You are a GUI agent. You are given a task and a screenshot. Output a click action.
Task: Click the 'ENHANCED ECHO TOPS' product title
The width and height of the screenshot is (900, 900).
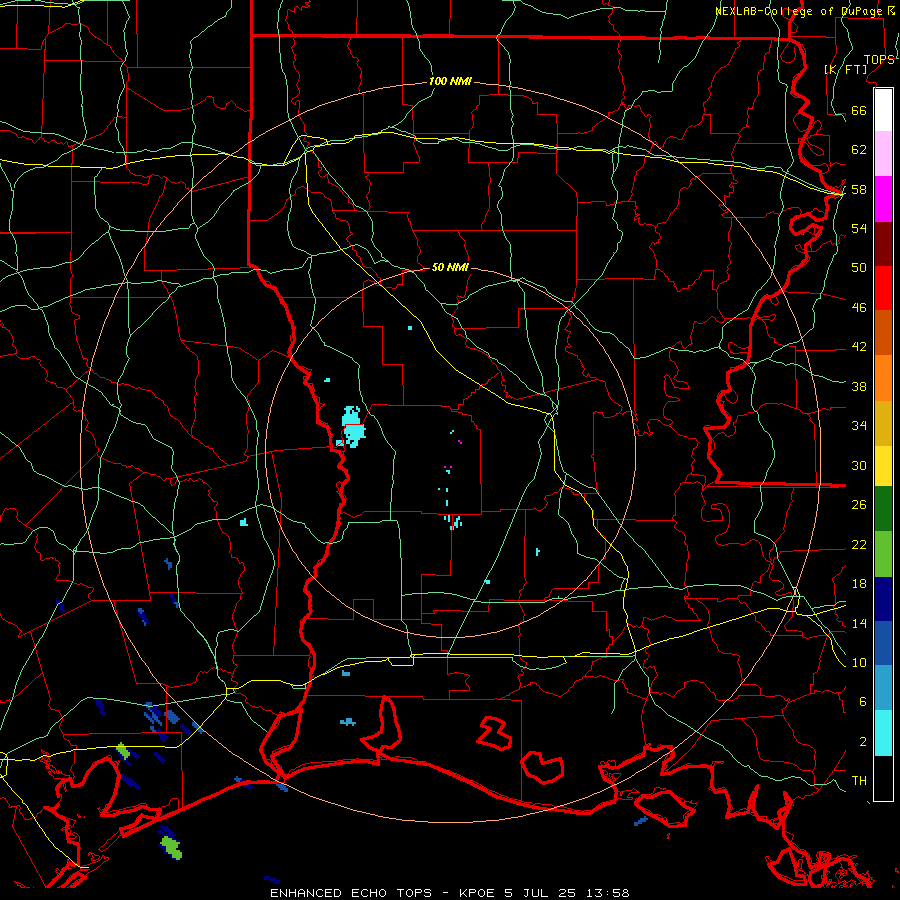(351, 893)
